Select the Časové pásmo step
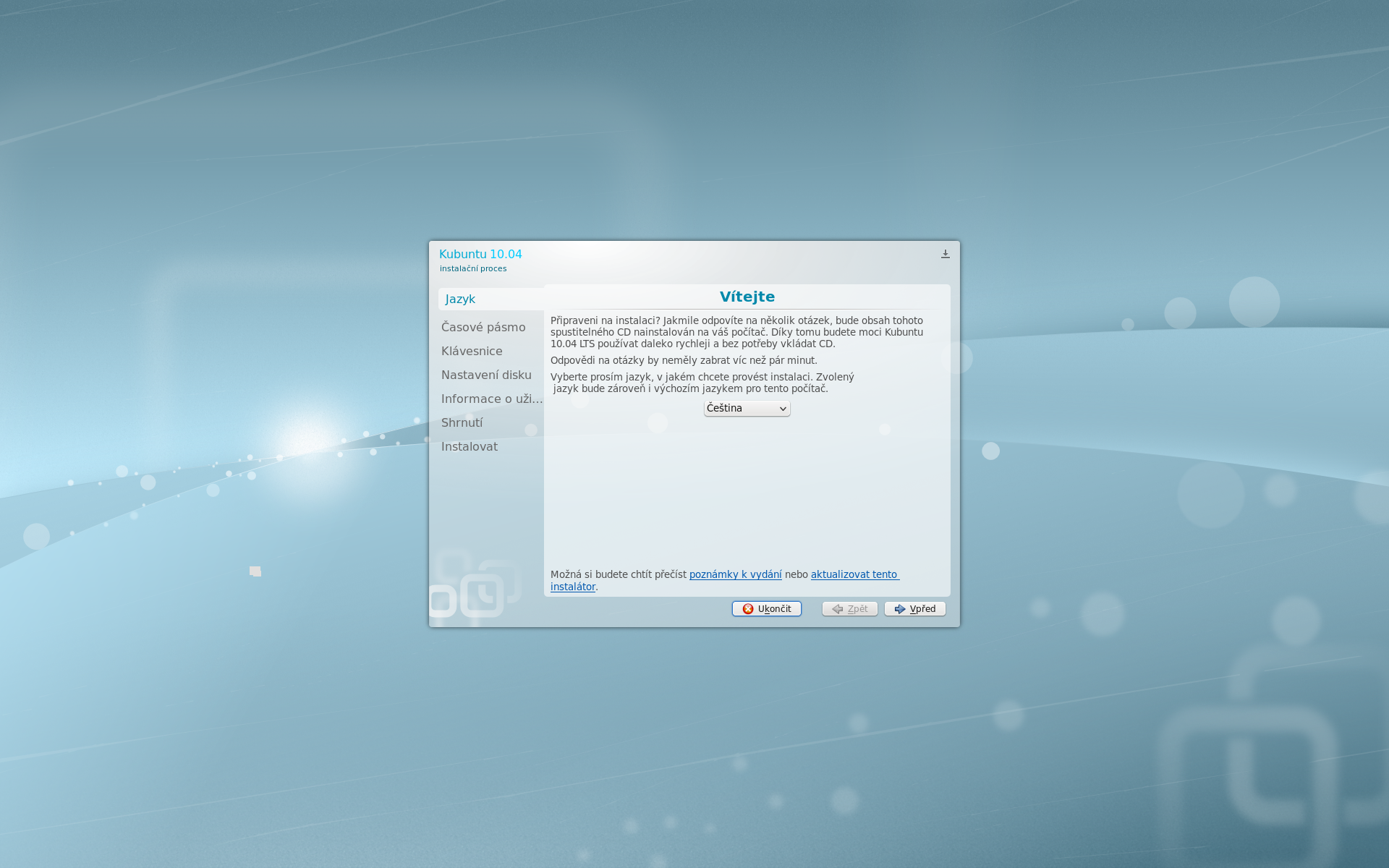The height and width of the screenshot is (868, 1389). coord(483,327)
